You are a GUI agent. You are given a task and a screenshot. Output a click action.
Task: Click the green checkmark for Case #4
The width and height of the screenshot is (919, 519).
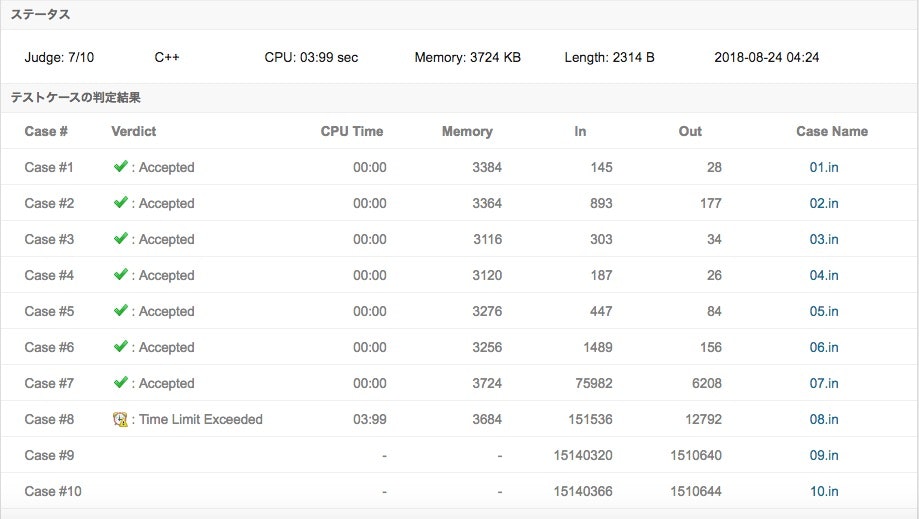pos(120,274)
